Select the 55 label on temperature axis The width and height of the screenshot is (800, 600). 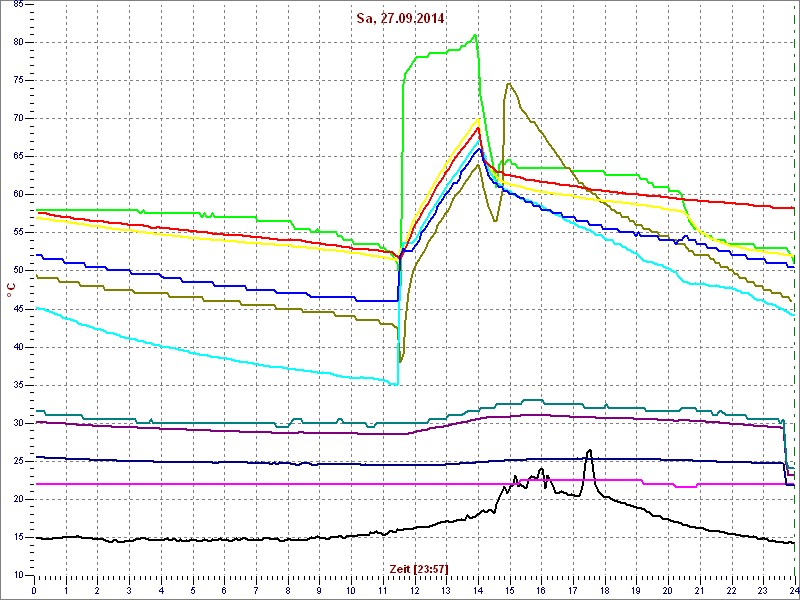(x=17, y=233)
